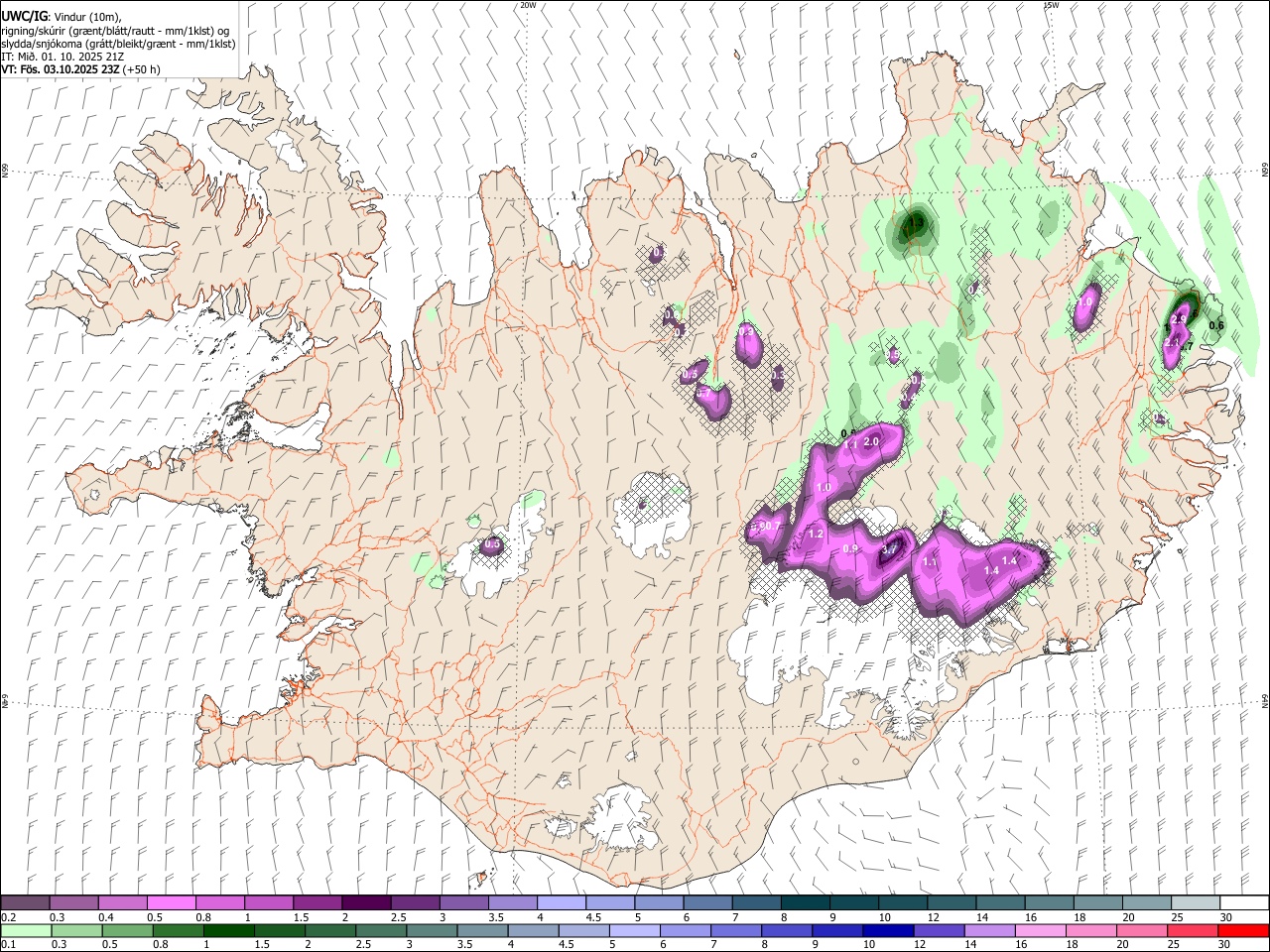Select the '10' label on the upper scale
This screenshot has height=952, width=1270.
click(884, 917)
